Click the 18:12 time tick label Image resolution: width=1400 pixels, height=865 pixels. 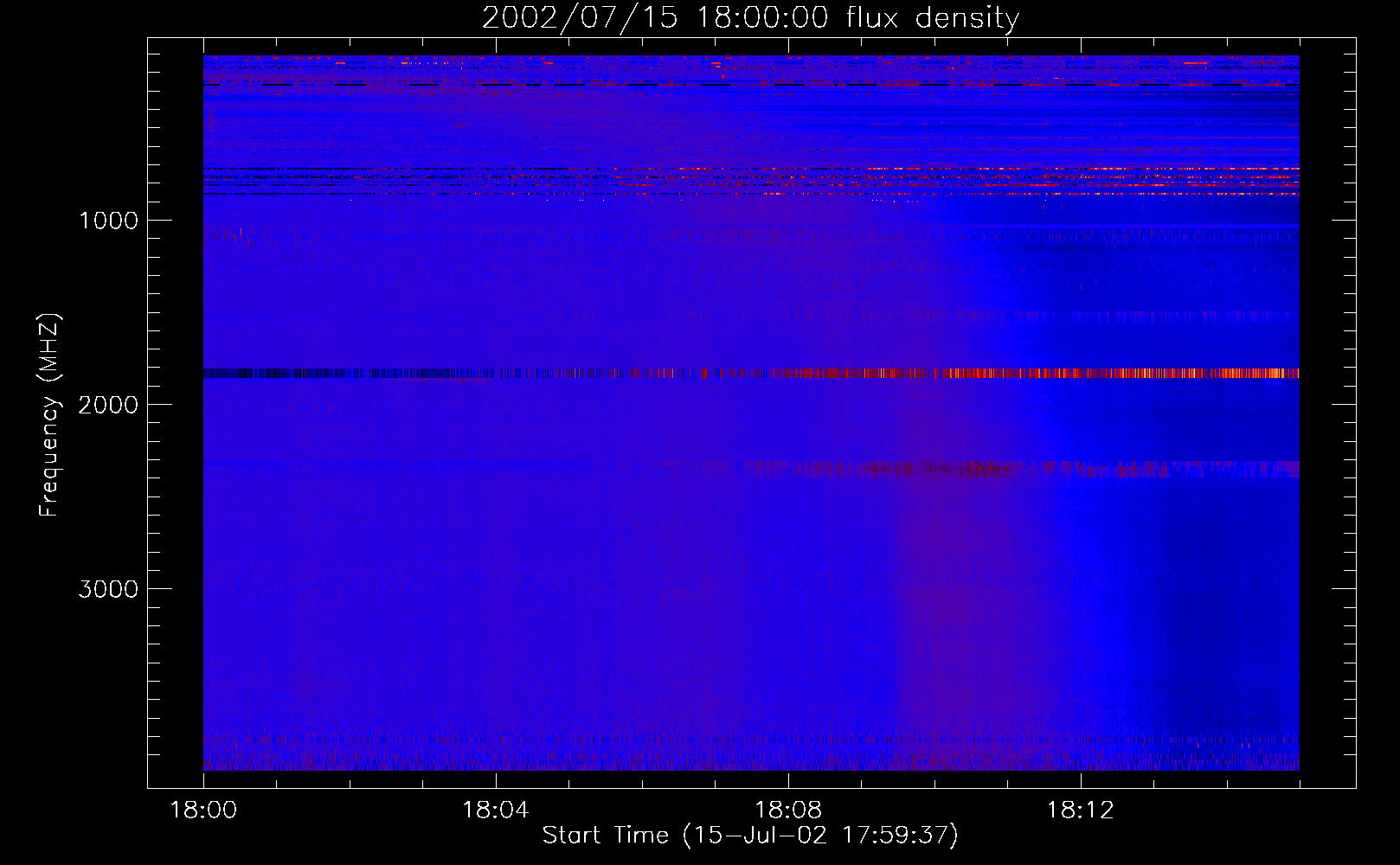point(1080,811)
